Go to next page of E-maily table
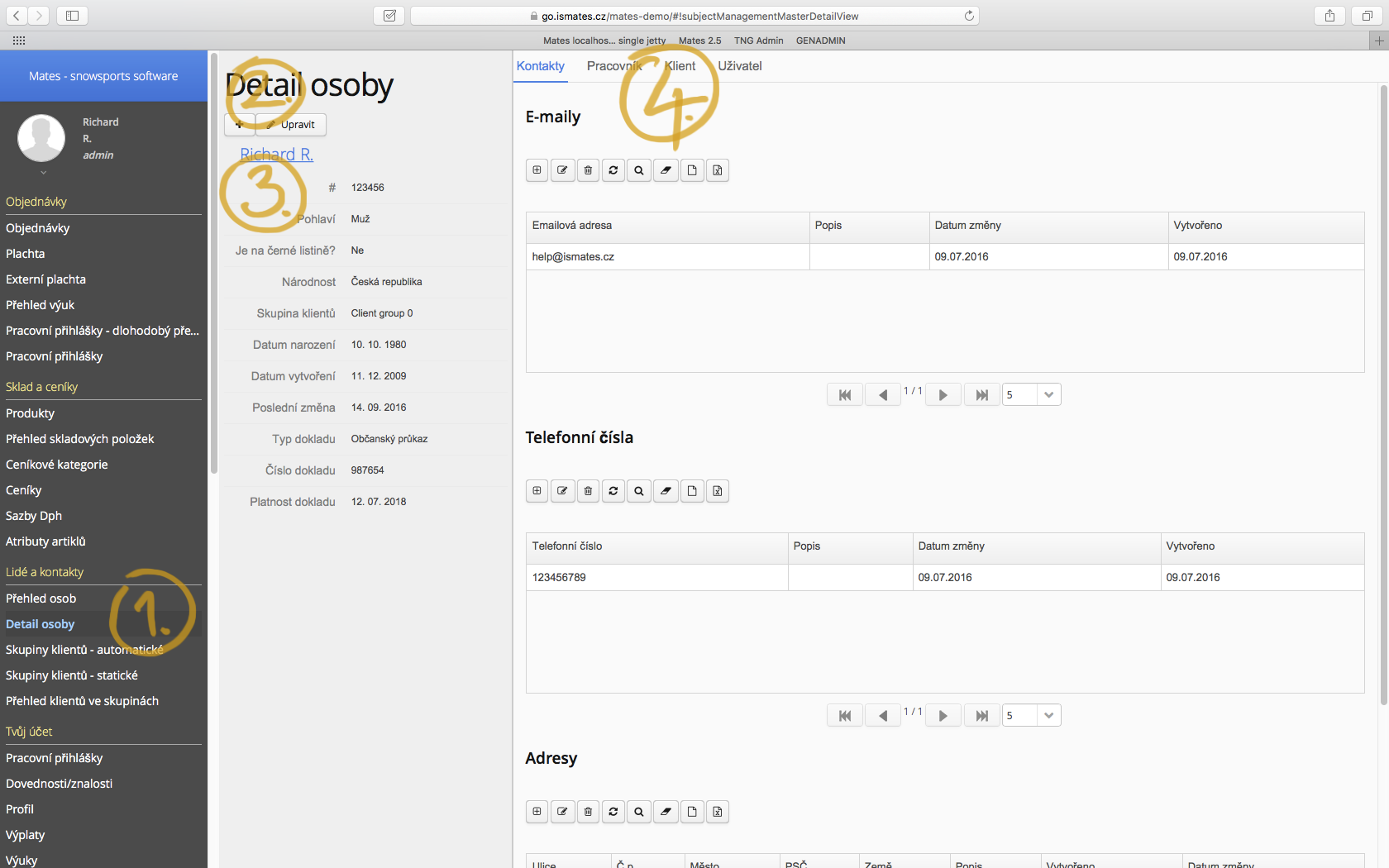The height and width of the screenshot is (868, 1389). click(943, 395)
